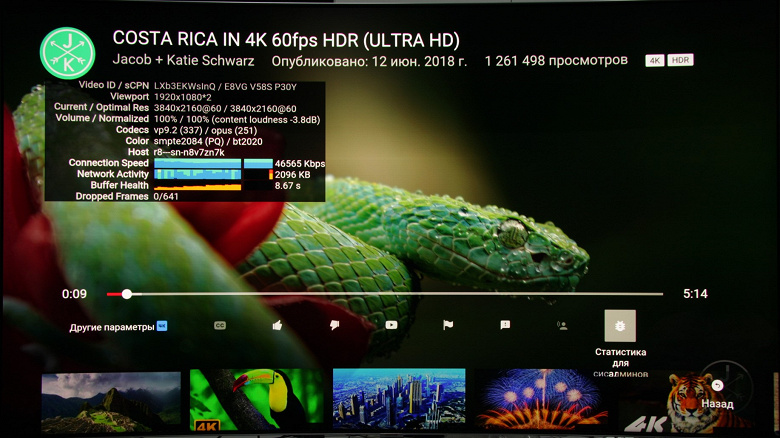This screenshot has height=438, width=780.
Task: Click the Host value r8---sn-n8v7zn7k
Action: [x=189, y=152]
